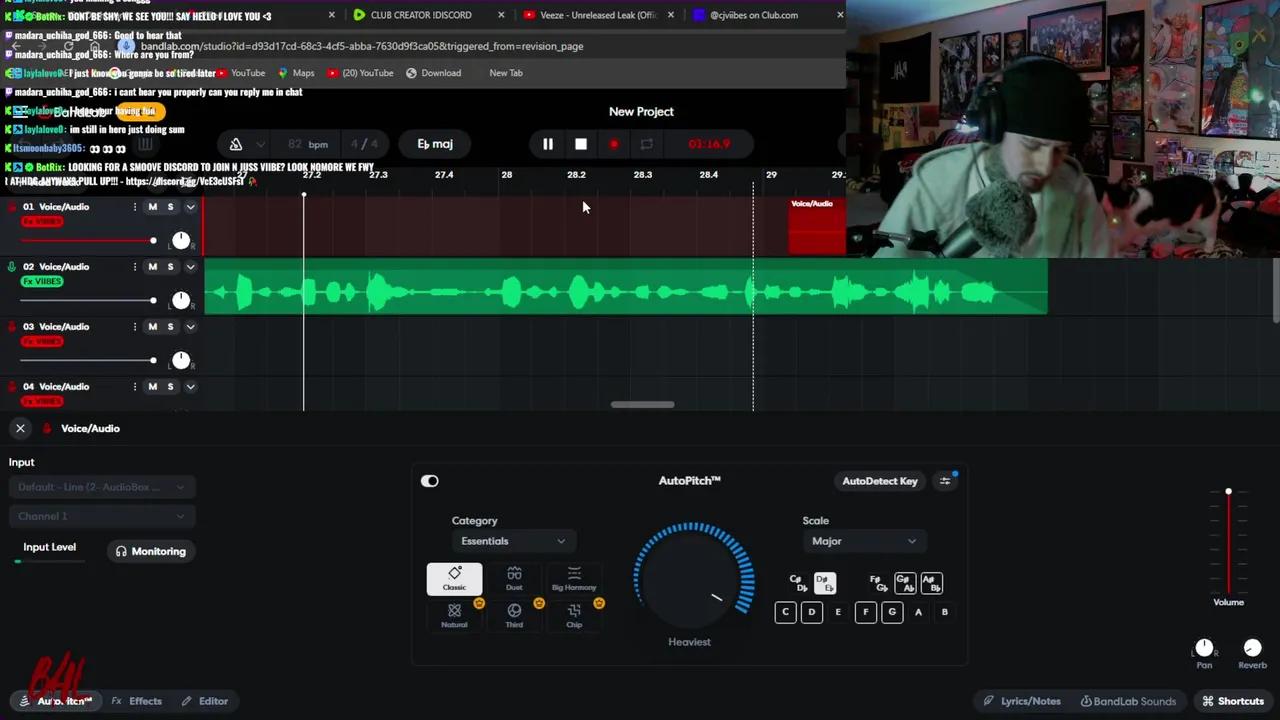This screenshot has width=1280, height=720.
Task: Mute track 02 Voice/Audio
Action: [x=152, y=266]
